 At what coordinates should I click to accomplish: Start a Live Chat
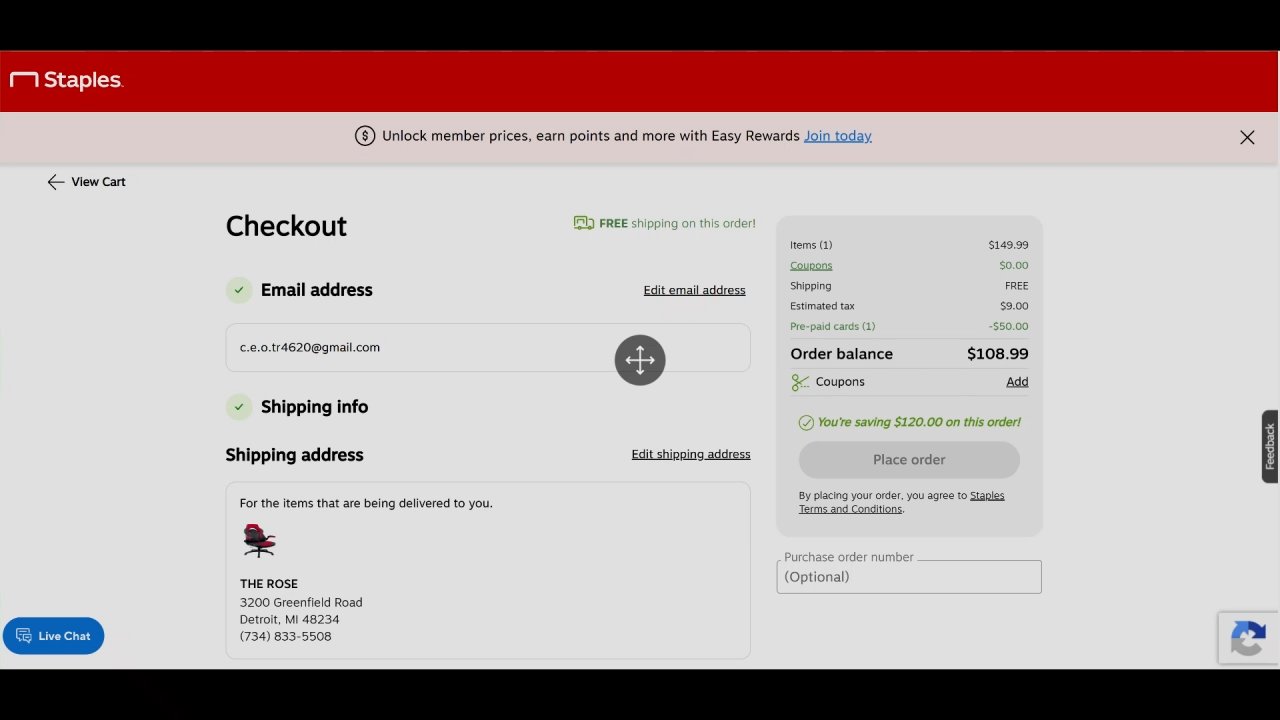[53, 636]
